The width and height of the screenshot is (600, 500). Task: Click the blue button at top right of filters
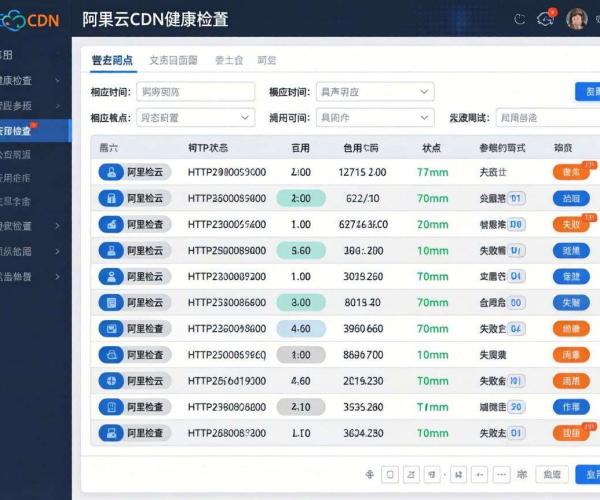click(587, 92)
